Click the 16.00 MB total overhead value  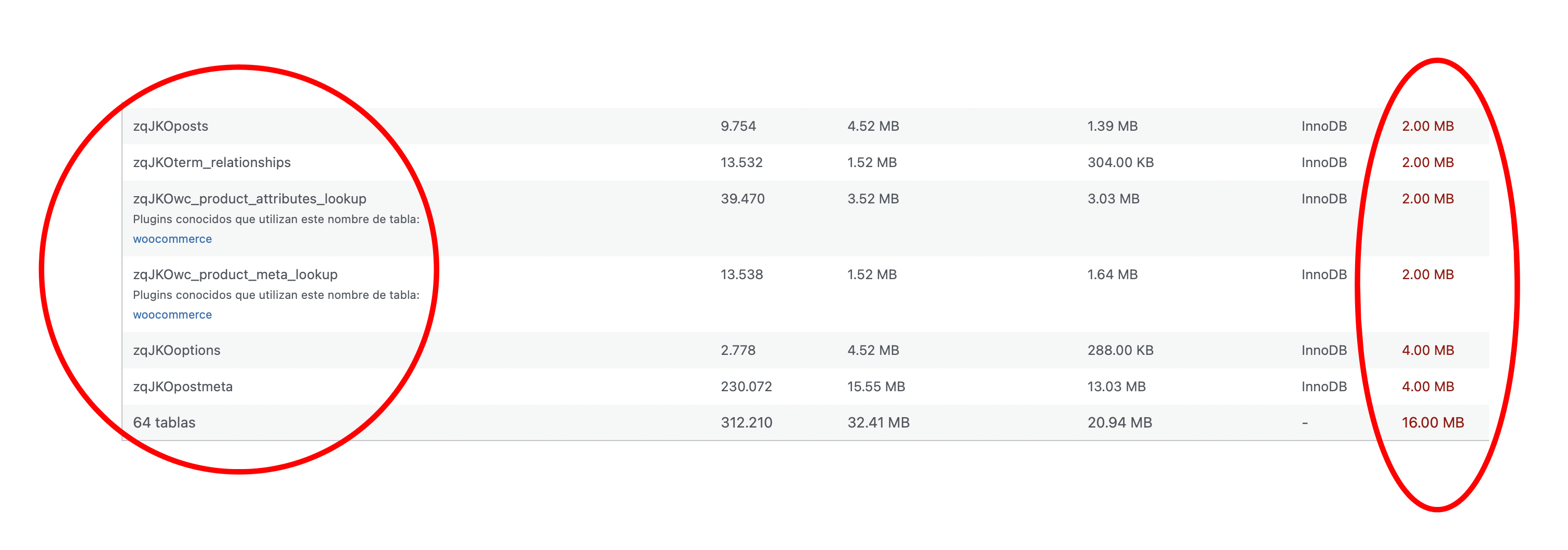[x=1432, y=423]
